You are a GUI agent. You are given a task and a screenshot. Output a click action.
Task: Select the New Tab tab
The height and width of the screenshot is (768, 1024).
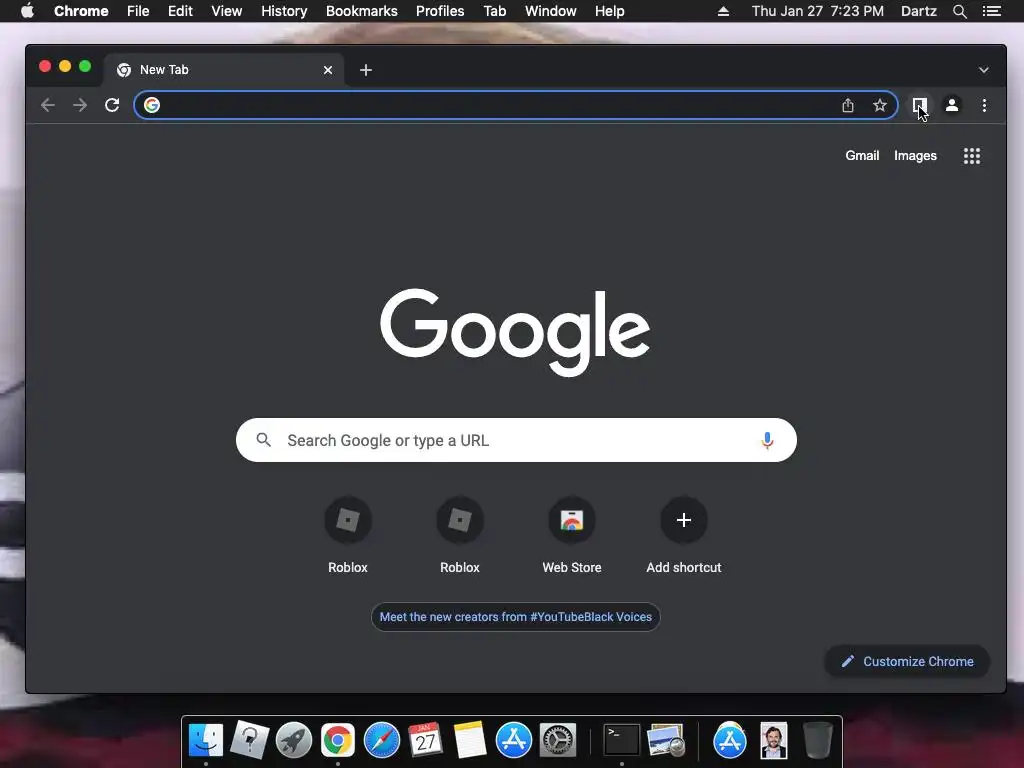(x=222, y=70)
